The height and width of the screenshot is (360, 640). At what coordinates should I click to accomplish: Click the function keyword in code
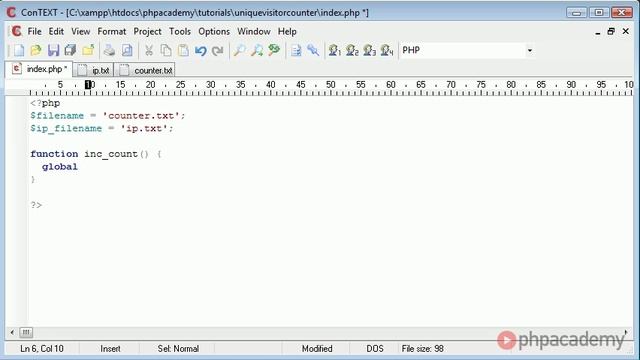54,154
